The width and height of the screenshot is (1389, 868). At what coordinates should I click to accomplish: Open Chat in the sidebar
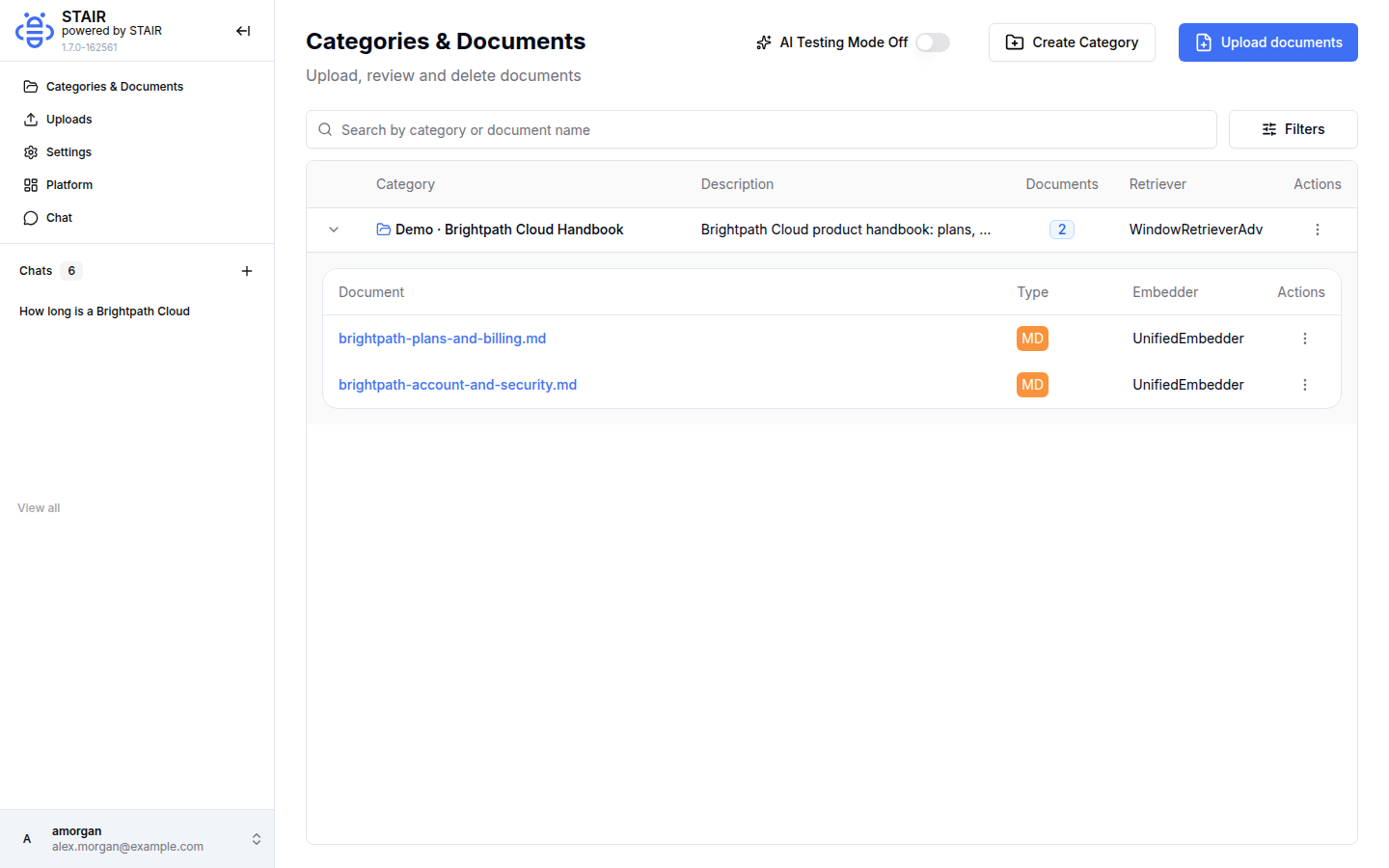pyautogui.click(x=137, y=218)
